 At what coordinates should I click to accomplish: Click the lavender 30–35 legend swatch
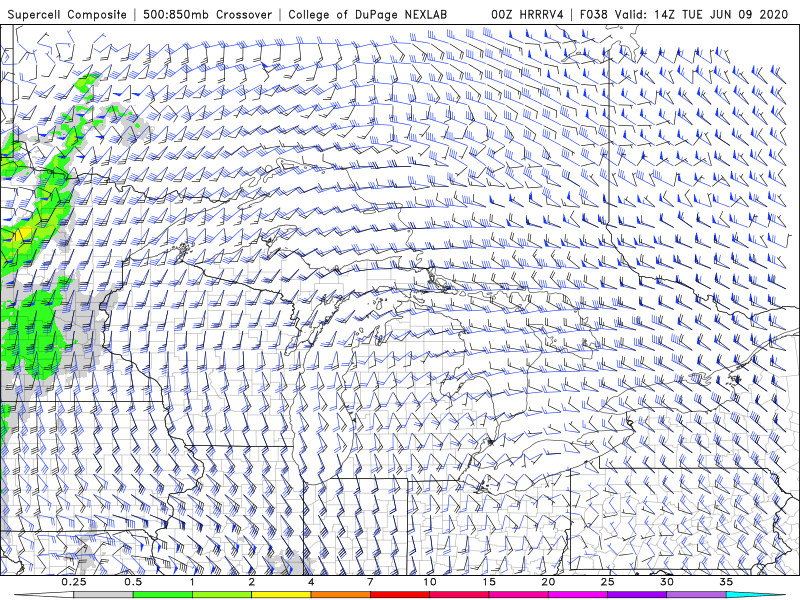(x=696, y=595)
